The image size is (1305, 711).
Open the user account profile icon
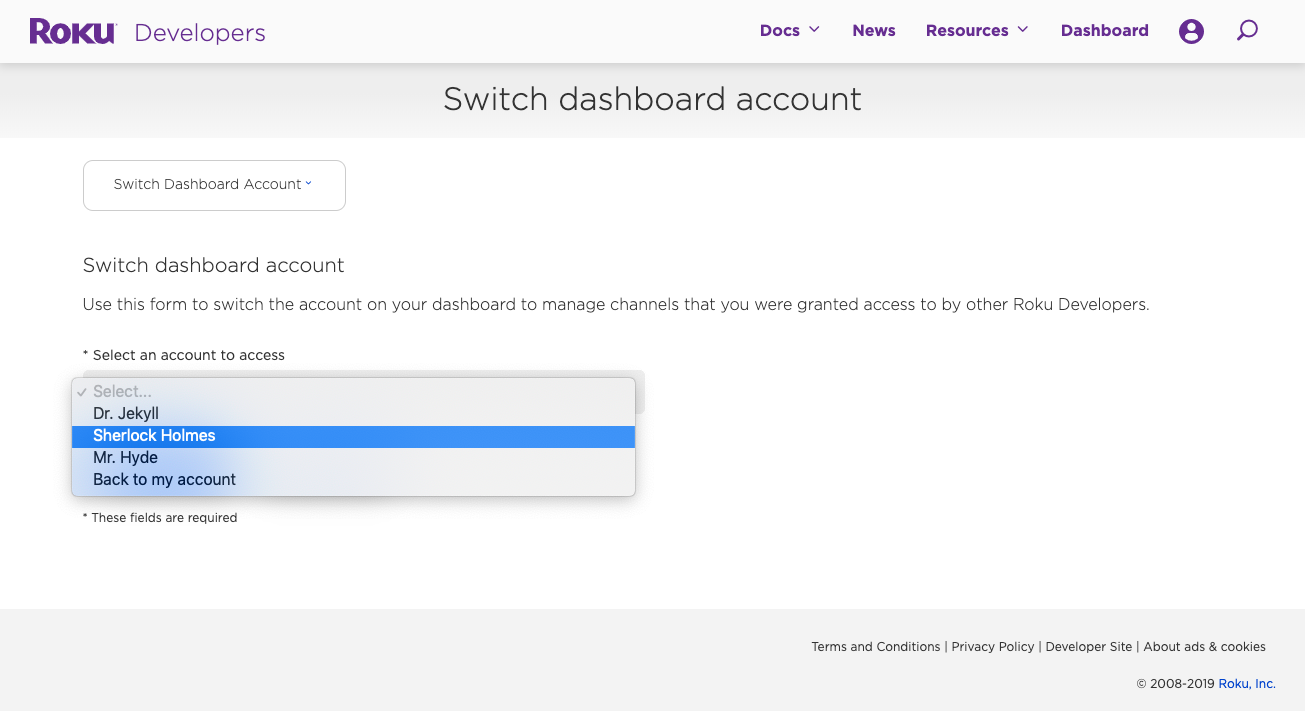pyautogui.click(x=1191, y=31)
